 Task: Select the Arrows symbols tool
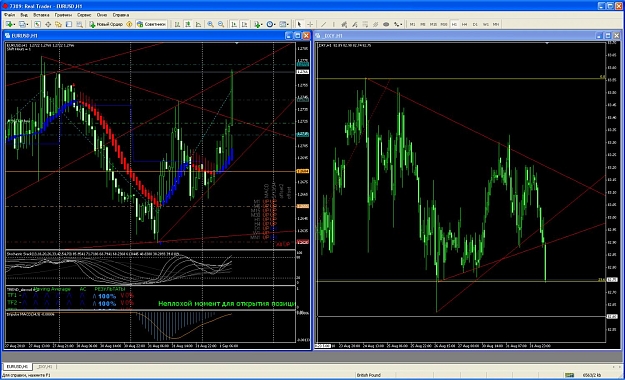click(x=396, y=24)
